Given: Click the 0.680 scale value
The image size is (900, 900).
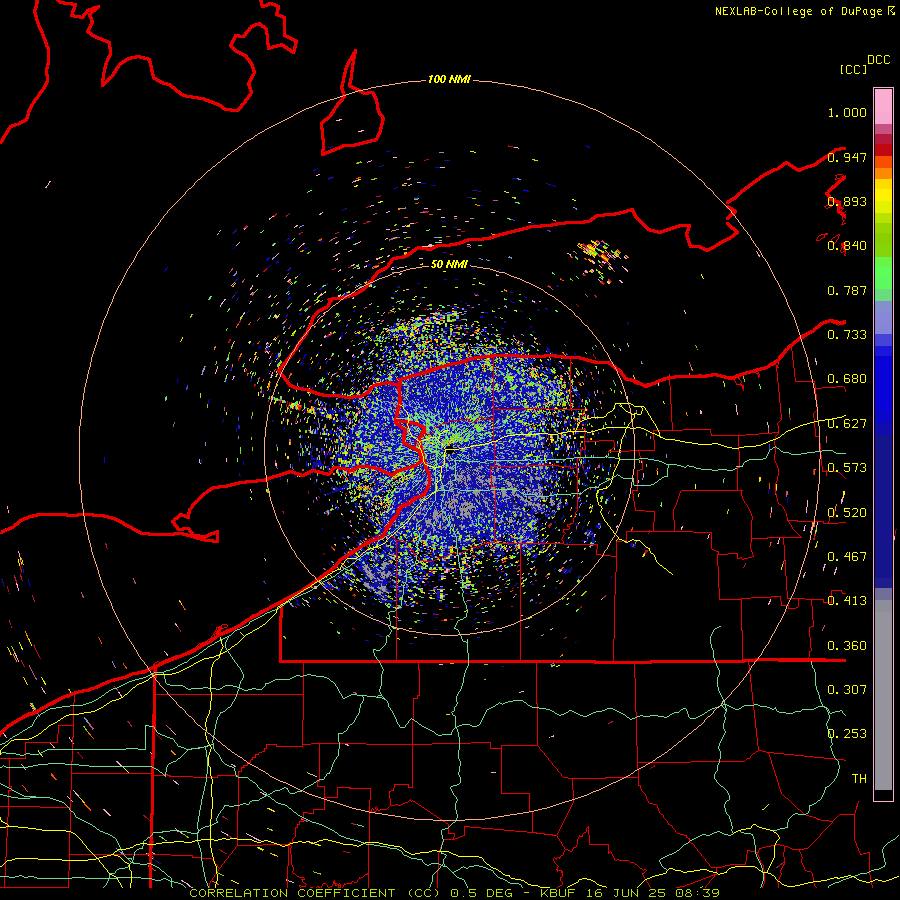Looking at the screenshot, I should tap(847, 379).
